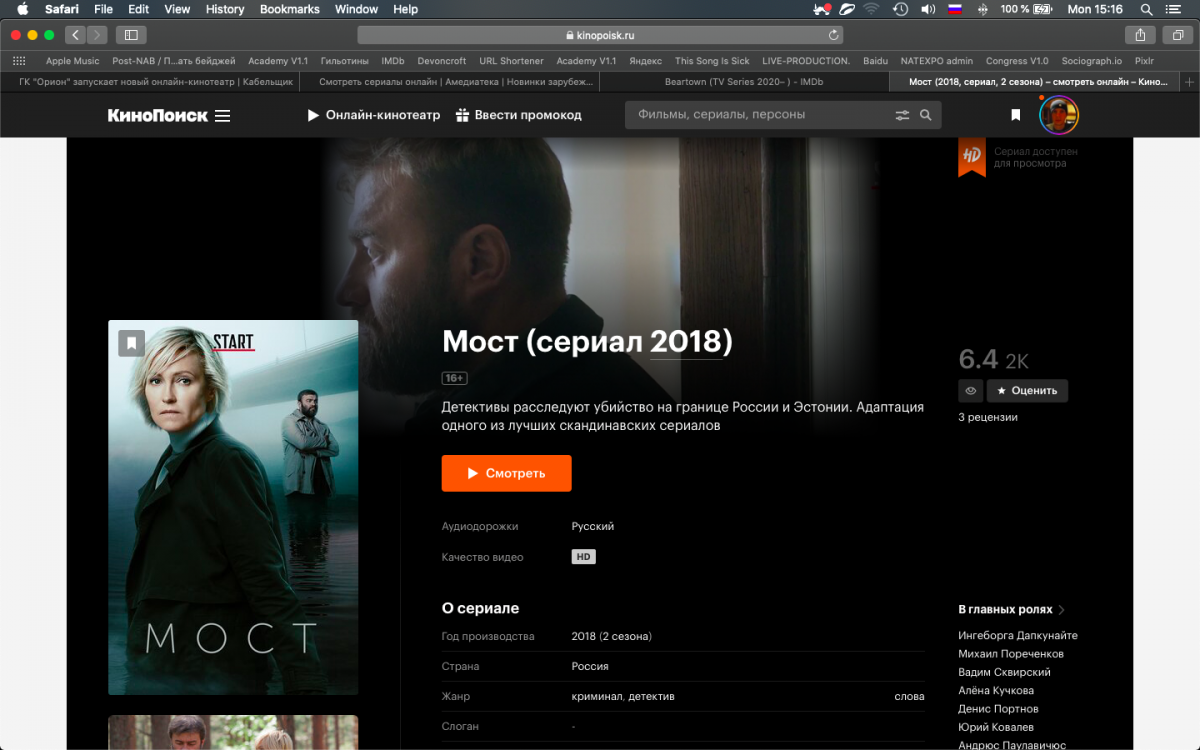Screen dimensions: 1200x750
Task: Toggle the Safari sidebar button
Action: click(130, 35)
